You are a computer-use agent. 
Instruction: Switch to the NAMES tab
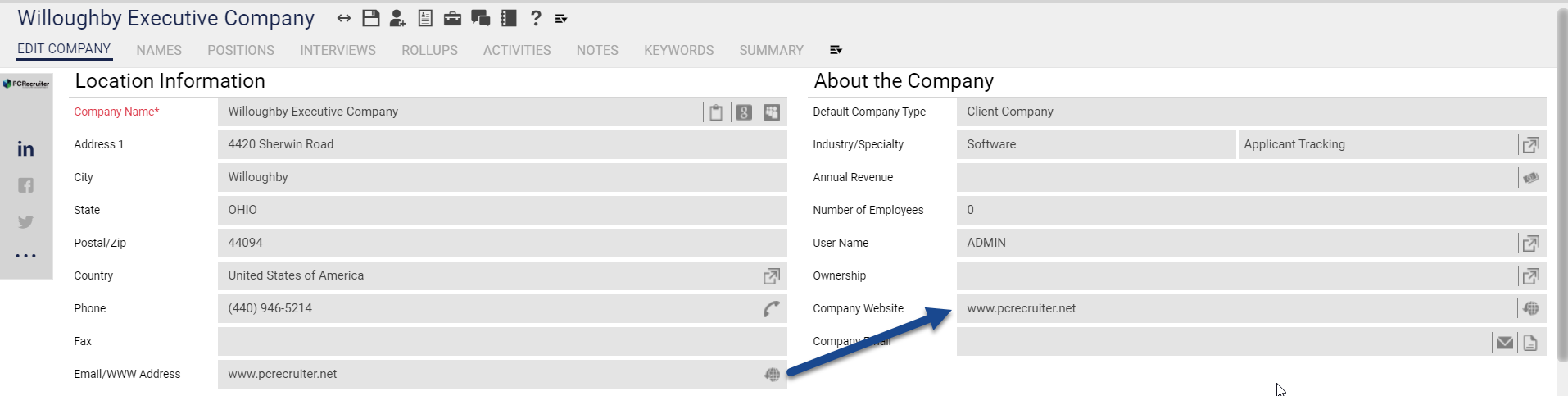click(159, 50)
